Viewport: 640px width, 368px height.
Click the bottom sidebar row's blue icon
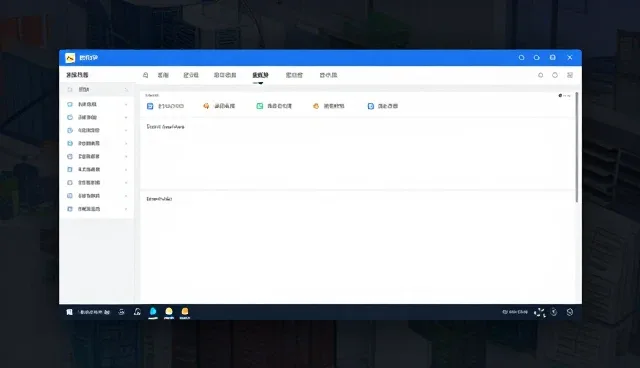point(70,209)
